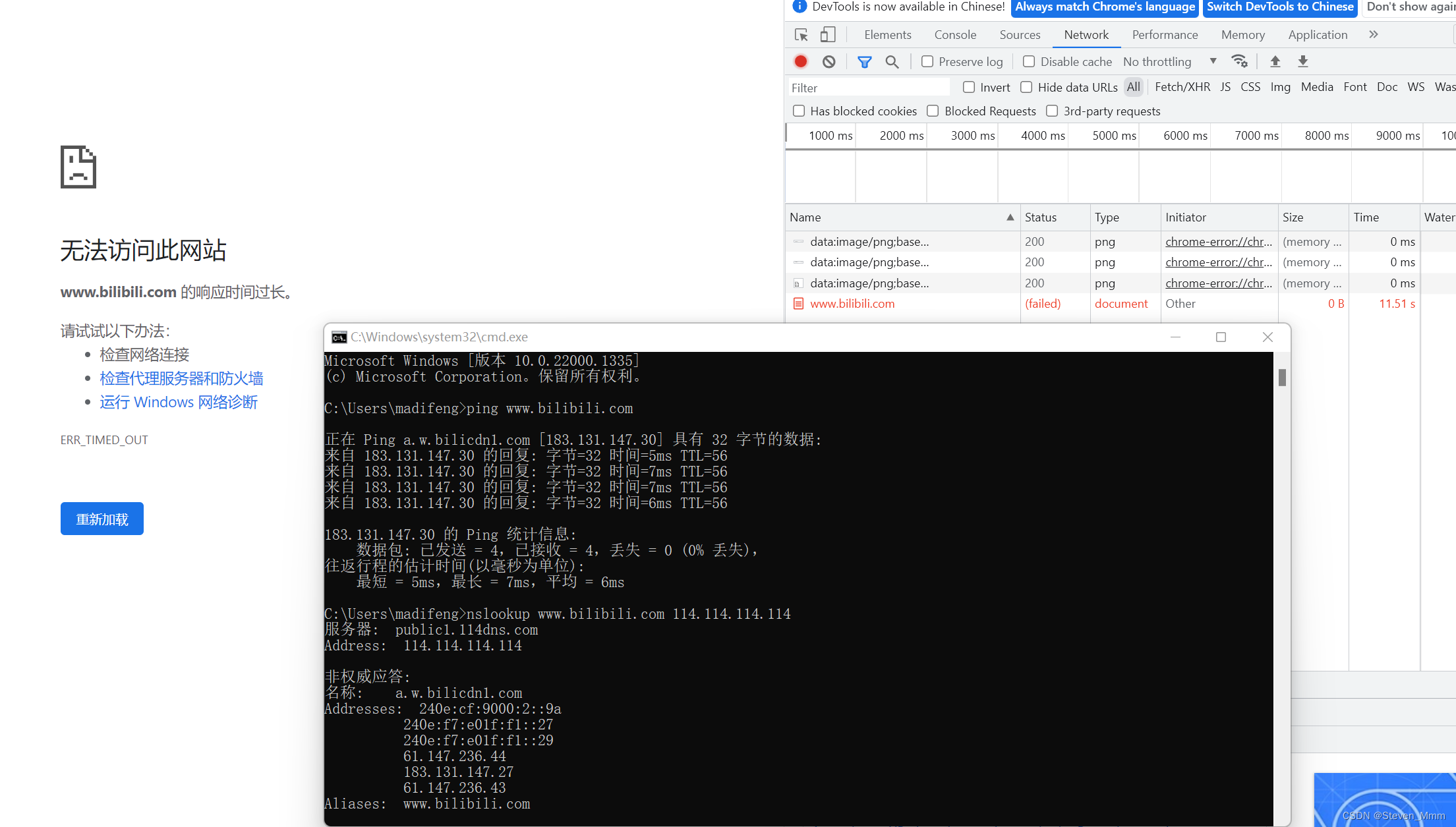Click the record (red dot) button in Network panel

pyautogui.click(x=800, y=61)
